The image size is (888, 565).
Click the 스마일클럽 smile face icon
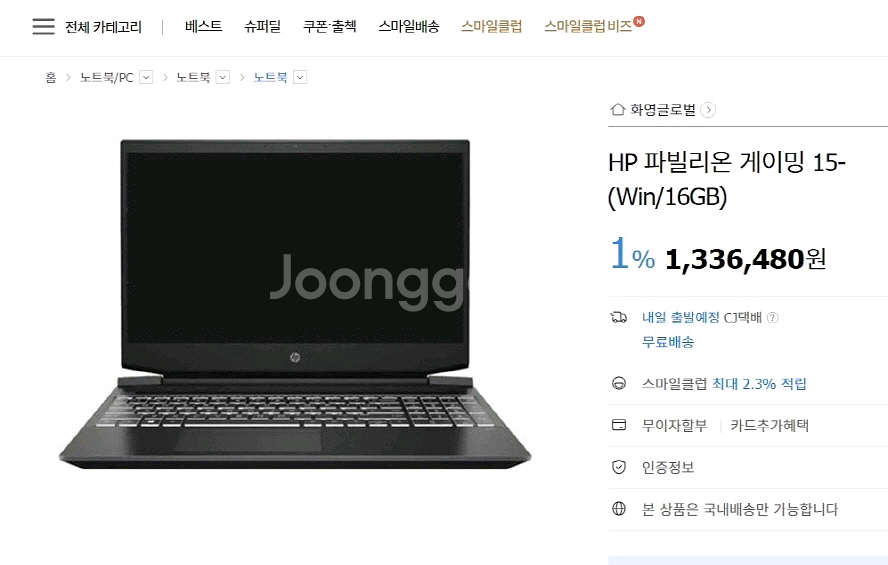click(x=619, y=383)
